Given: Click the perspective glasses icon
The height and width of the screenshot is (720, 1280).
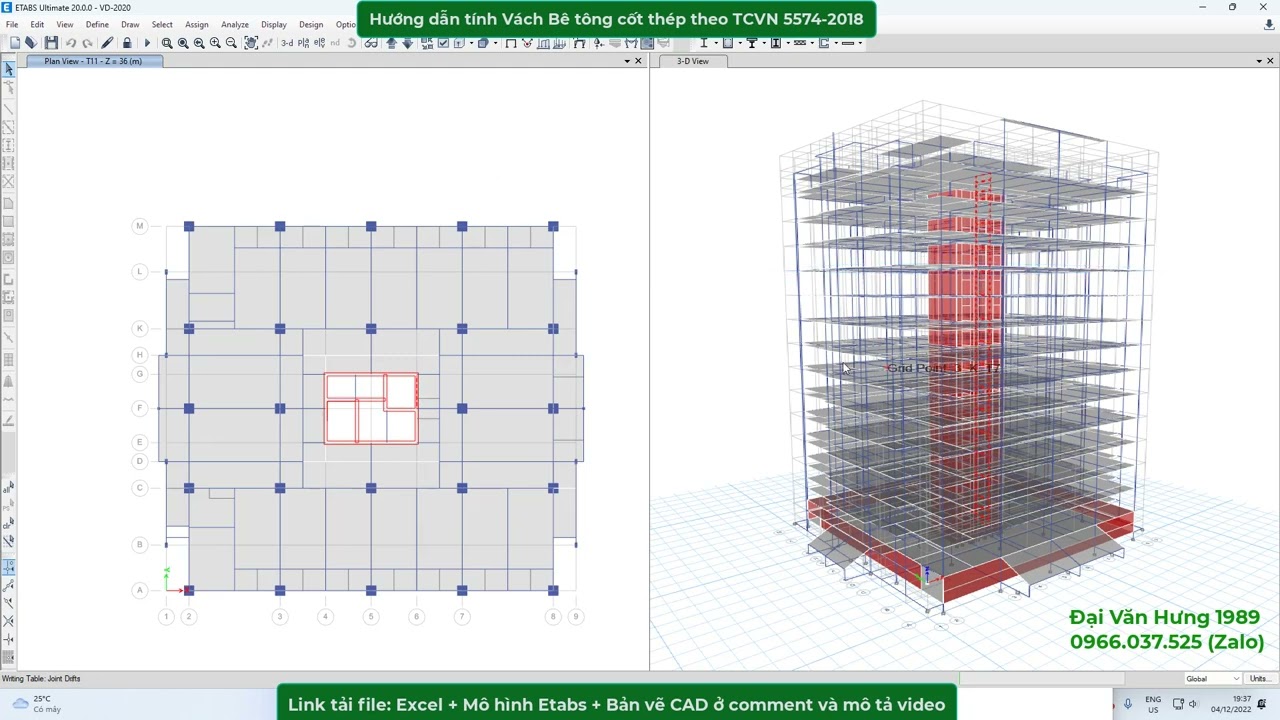Looking at the screenshot, I should click(371, 43).
